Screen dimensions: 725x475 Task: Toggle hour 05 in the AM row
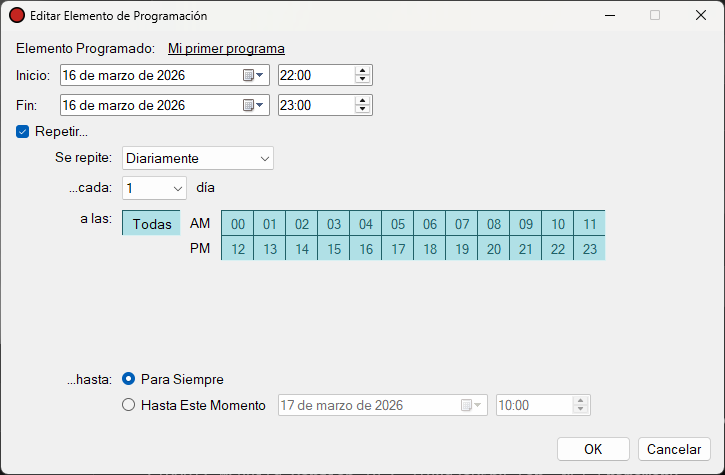point(398,224)
